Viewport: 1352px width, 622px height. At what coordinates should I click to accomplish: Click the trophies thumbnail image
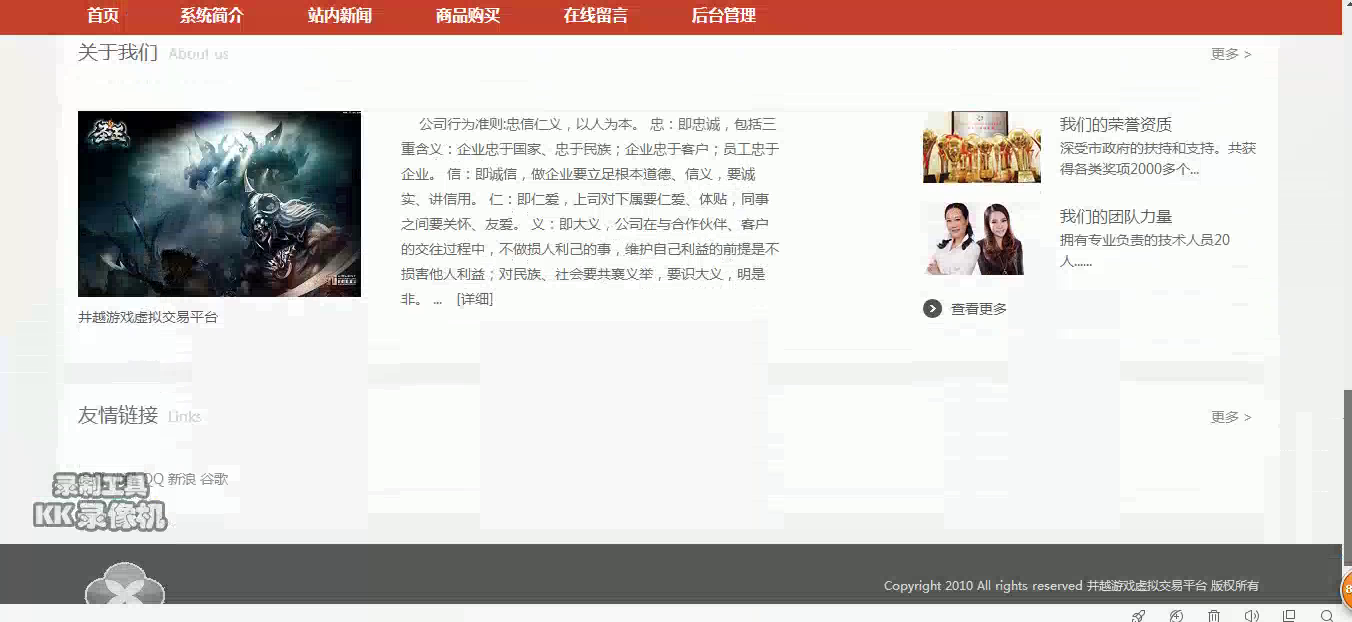pos(982,147)
